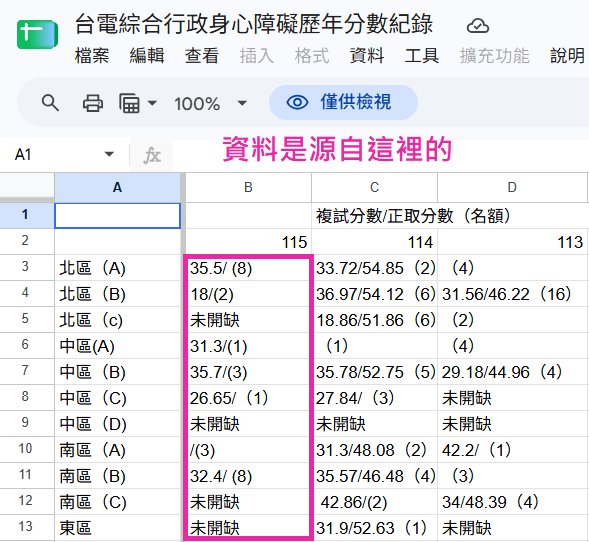
Task: Open the search magnifier tool
Action: pos(50,103)
